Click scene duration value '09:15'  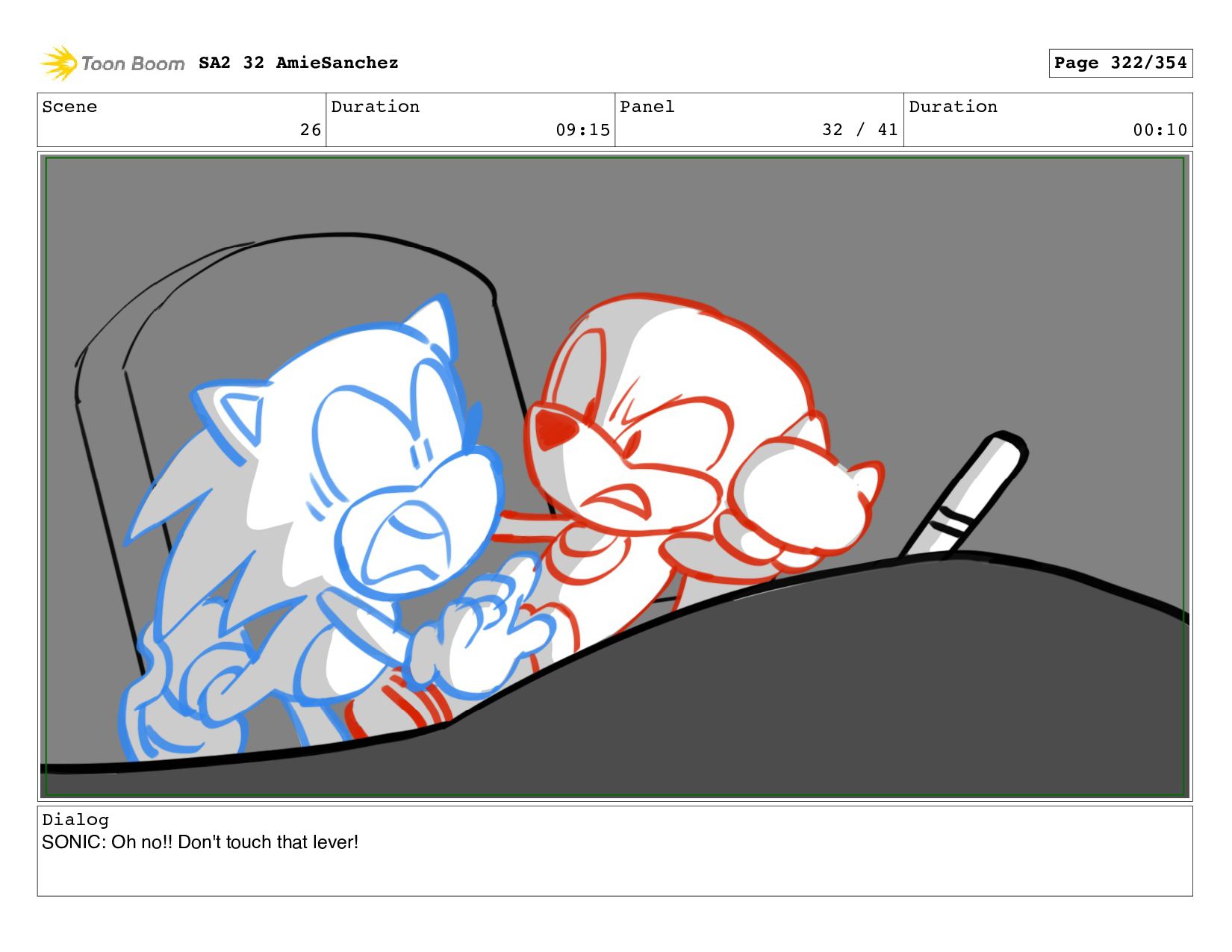coord(582,130)
